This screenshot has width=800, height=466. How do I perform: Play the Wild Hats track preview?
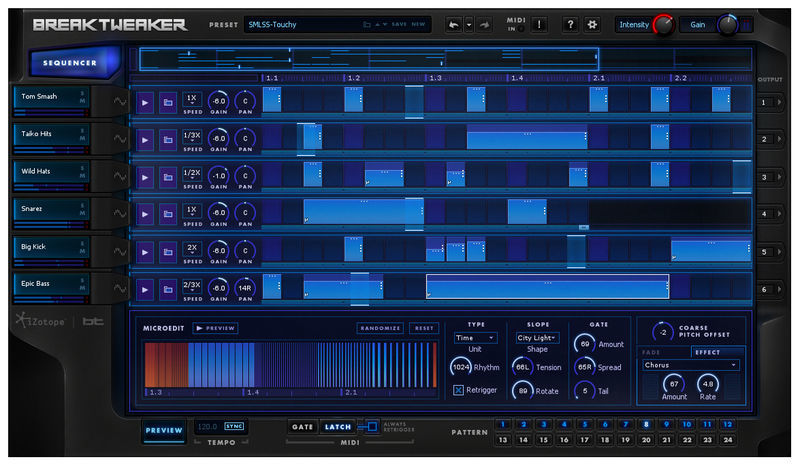coord(145,177)
